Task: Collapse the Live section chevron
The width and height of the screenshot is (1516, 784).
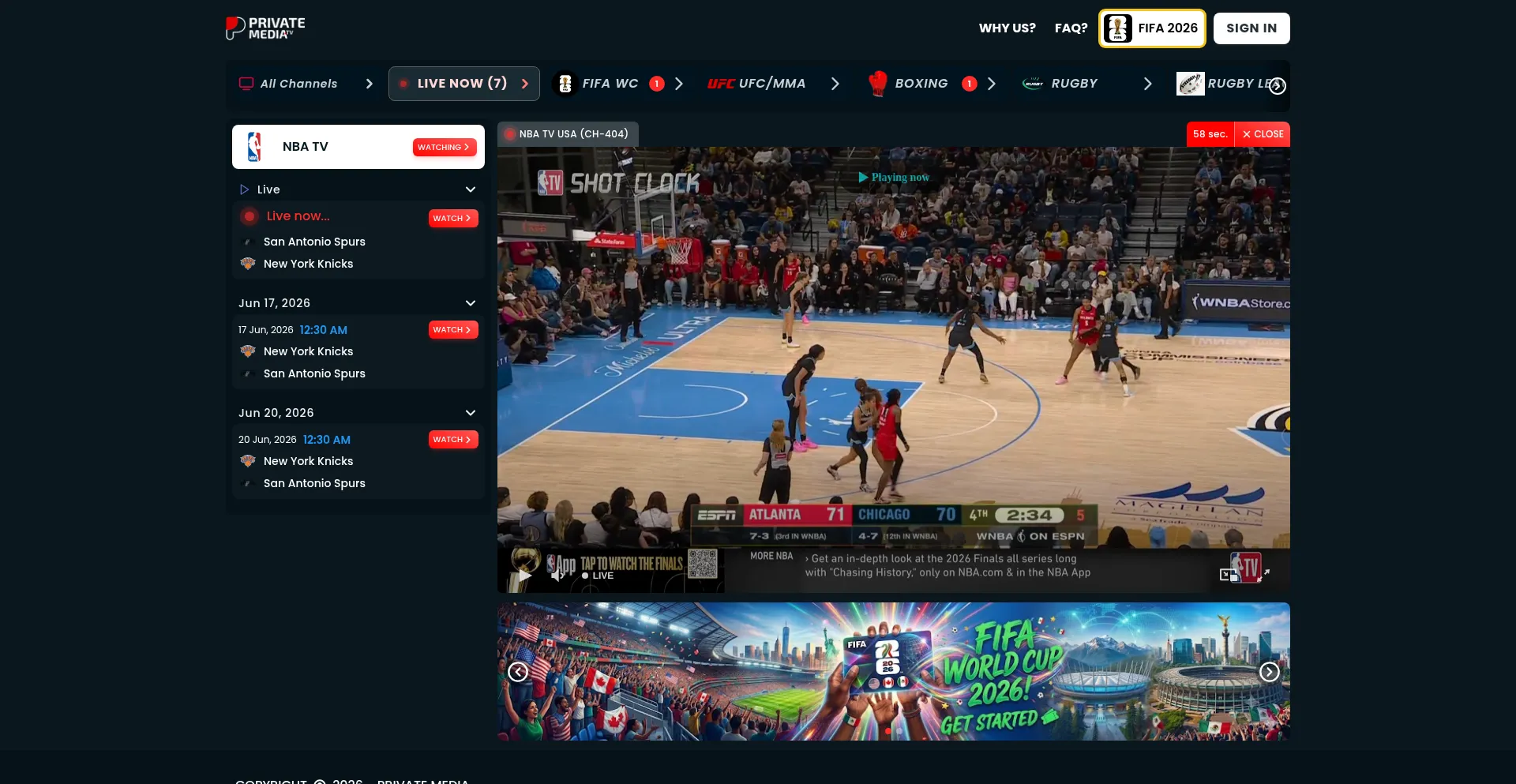Action: (471, 189)
